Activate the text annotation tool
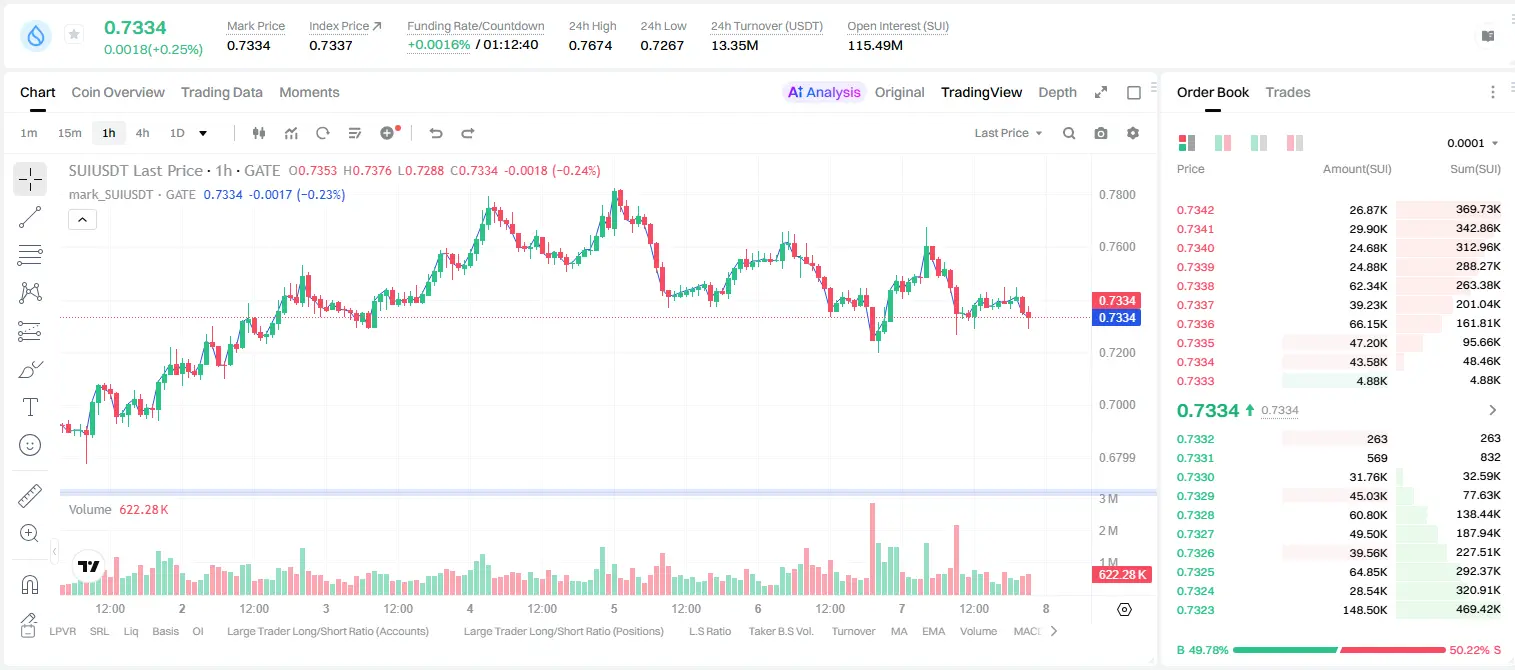This screenshot has width=1515, height=670. (30, 407)
